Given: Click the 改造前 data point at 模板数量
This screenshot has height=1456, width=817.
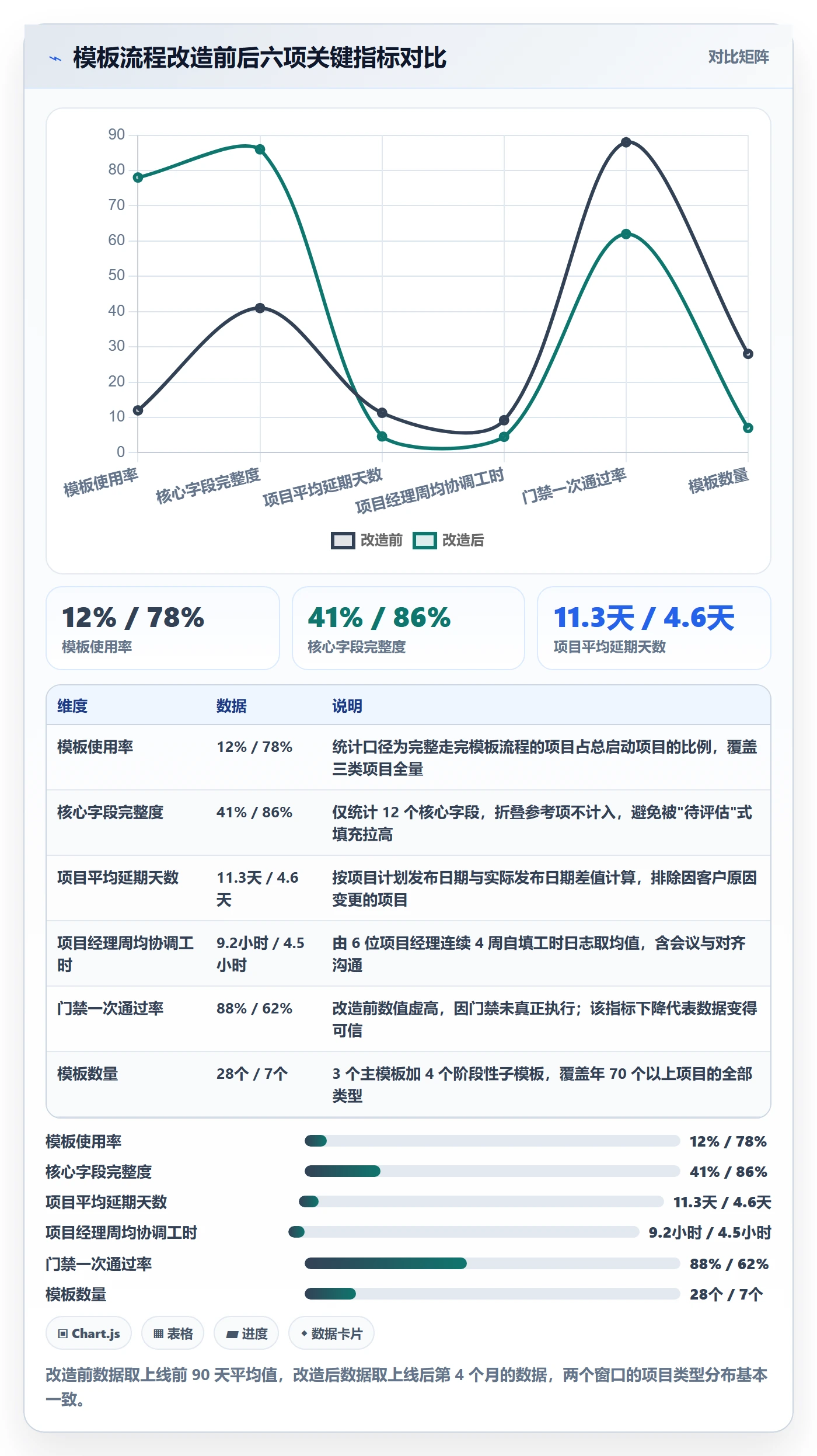Looking at the screenshot, I should tap(748, 354).
